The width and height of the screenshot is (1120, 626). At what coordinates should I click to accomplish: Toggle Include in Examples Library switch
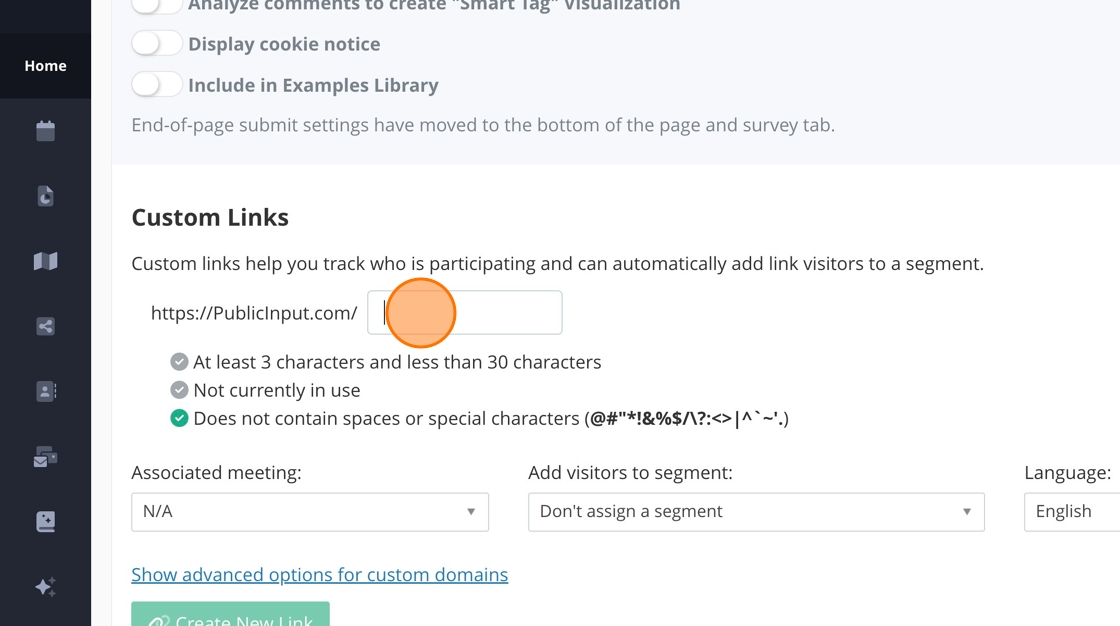point(157,85)
